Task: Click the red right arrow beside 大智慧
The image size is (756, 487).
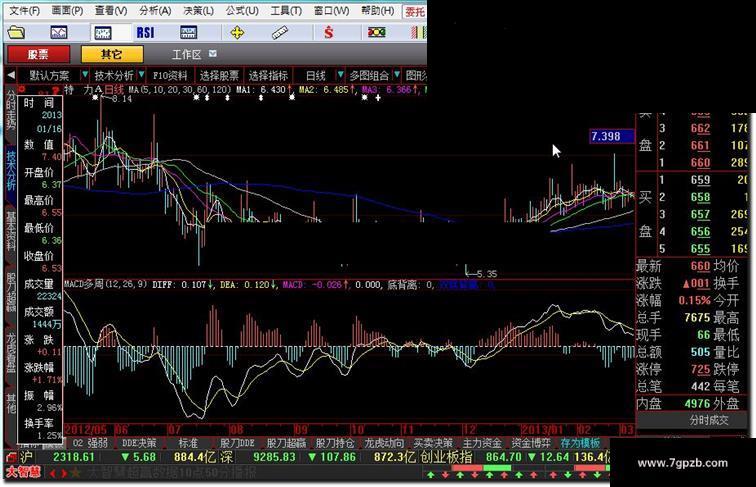Action: coord(64,473)
